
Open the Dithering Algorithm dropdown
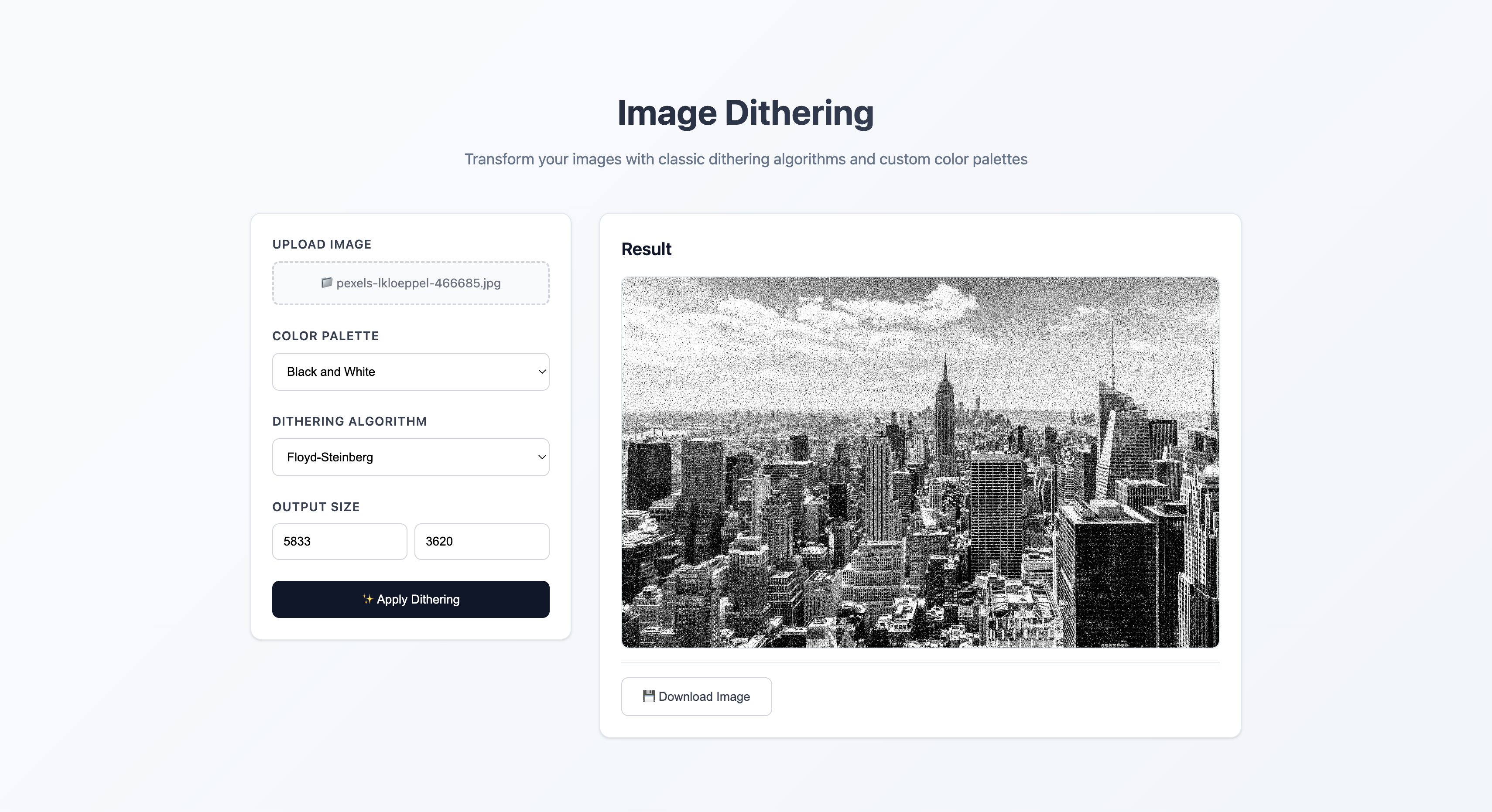[410, 457]
